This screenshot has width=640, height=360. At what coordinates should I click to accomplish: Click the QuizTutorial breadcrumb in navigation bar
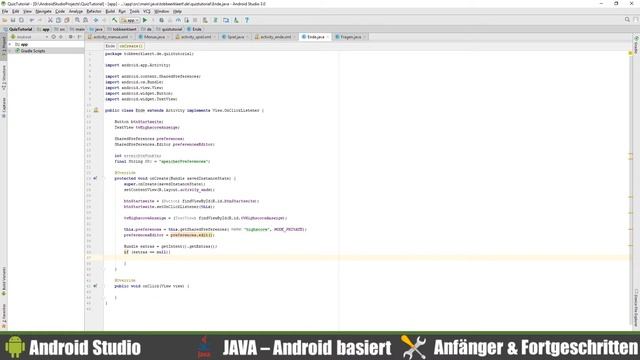[x=18, y=29]
